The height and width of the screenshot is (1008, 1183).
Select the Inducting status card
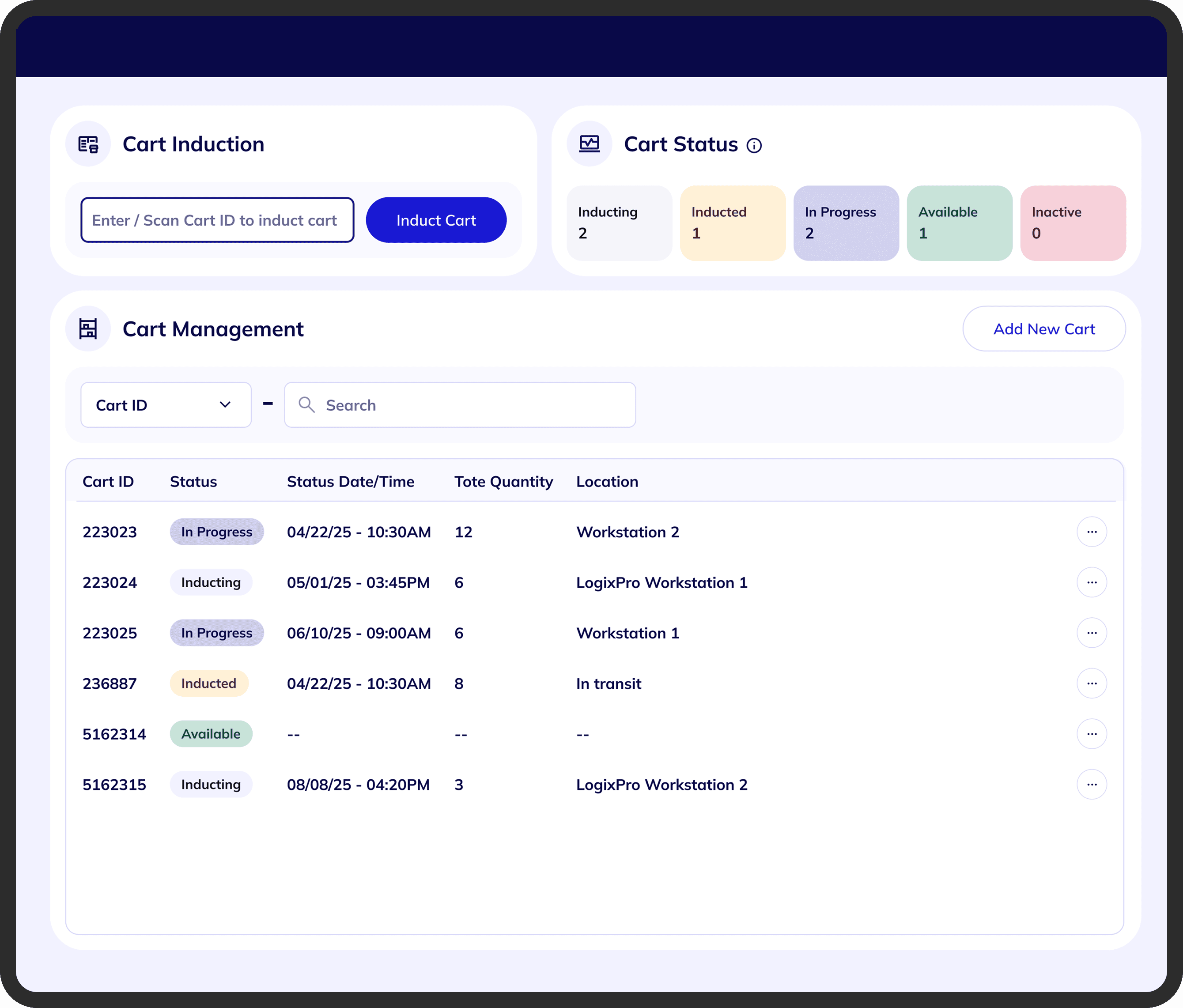pyautogui.click(x=620, y=223)
